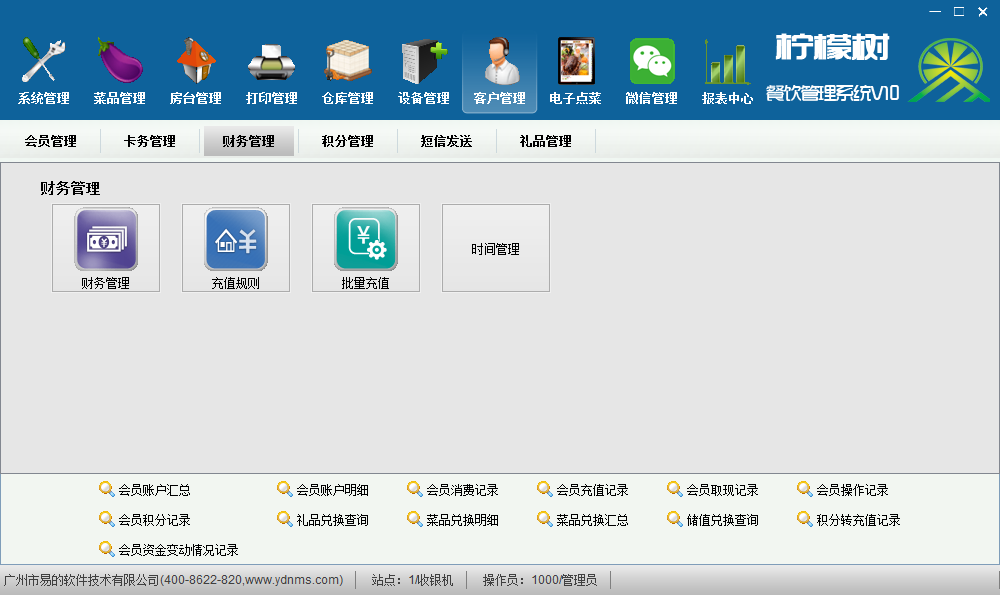This screenshot has height=595, width=1000.
Task: Open the 财务管理 money icon panel
Action: click(105, 240)
